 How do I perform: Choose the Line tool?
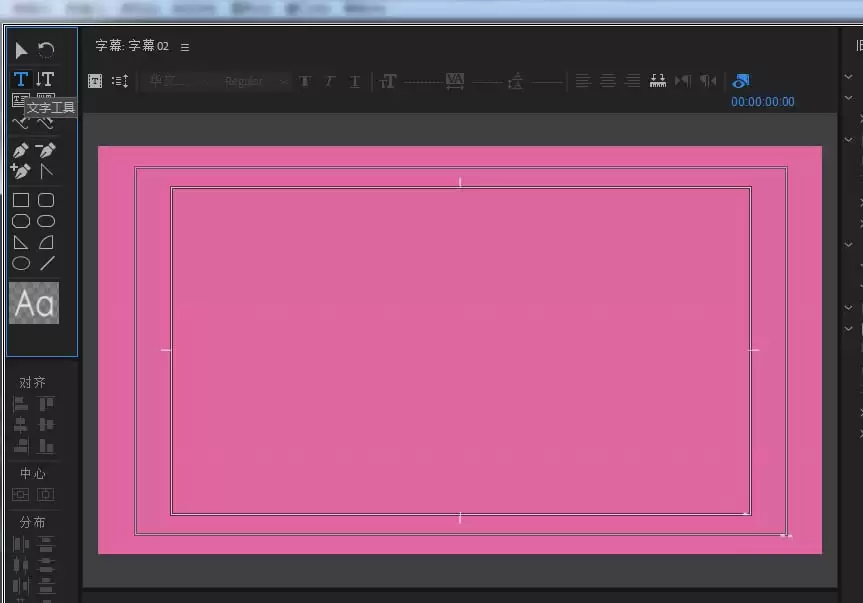46,264
